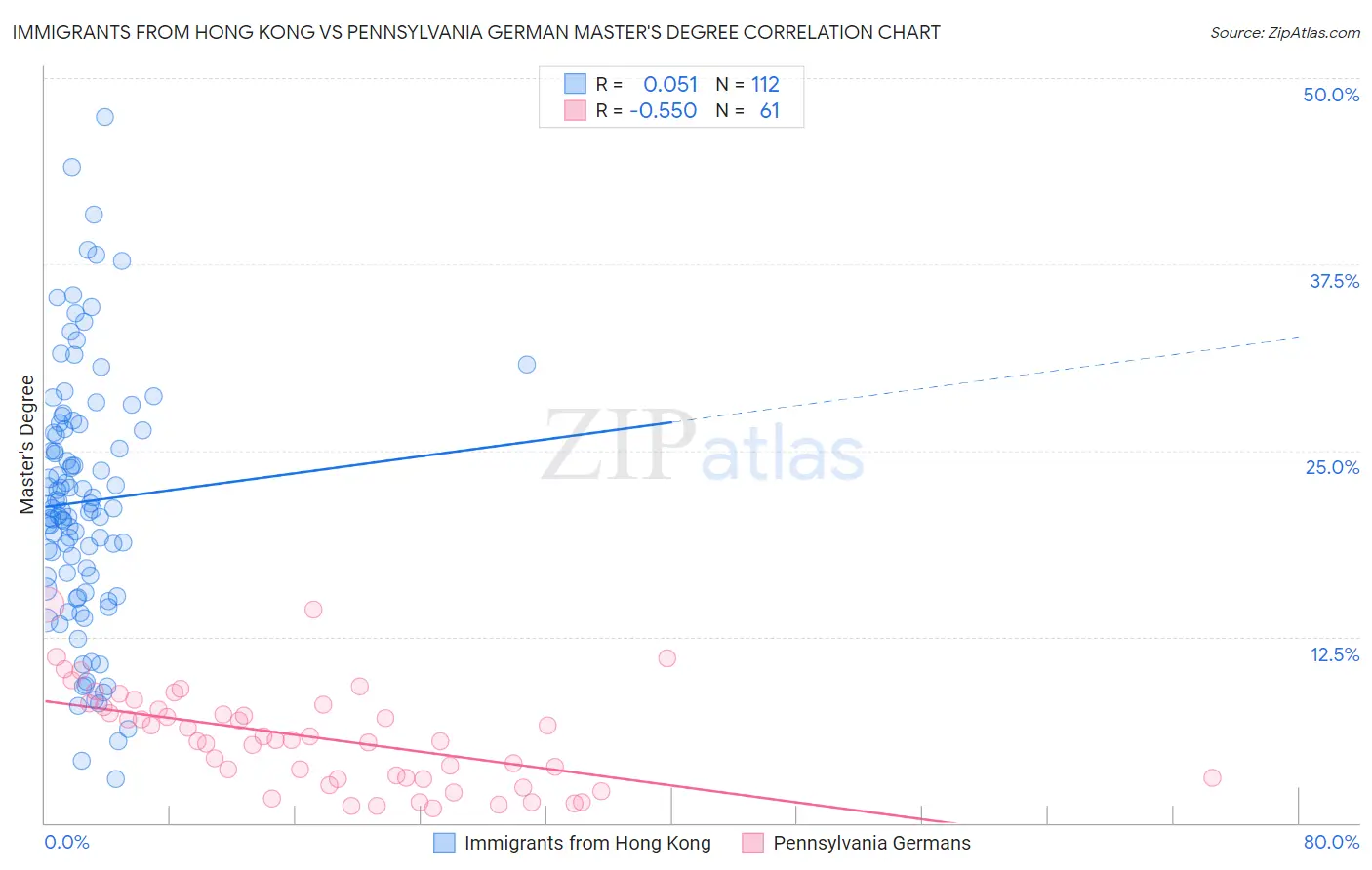Click the R = -0.550 correlation value
This screenshot has height=870, width=1372.
647,110
